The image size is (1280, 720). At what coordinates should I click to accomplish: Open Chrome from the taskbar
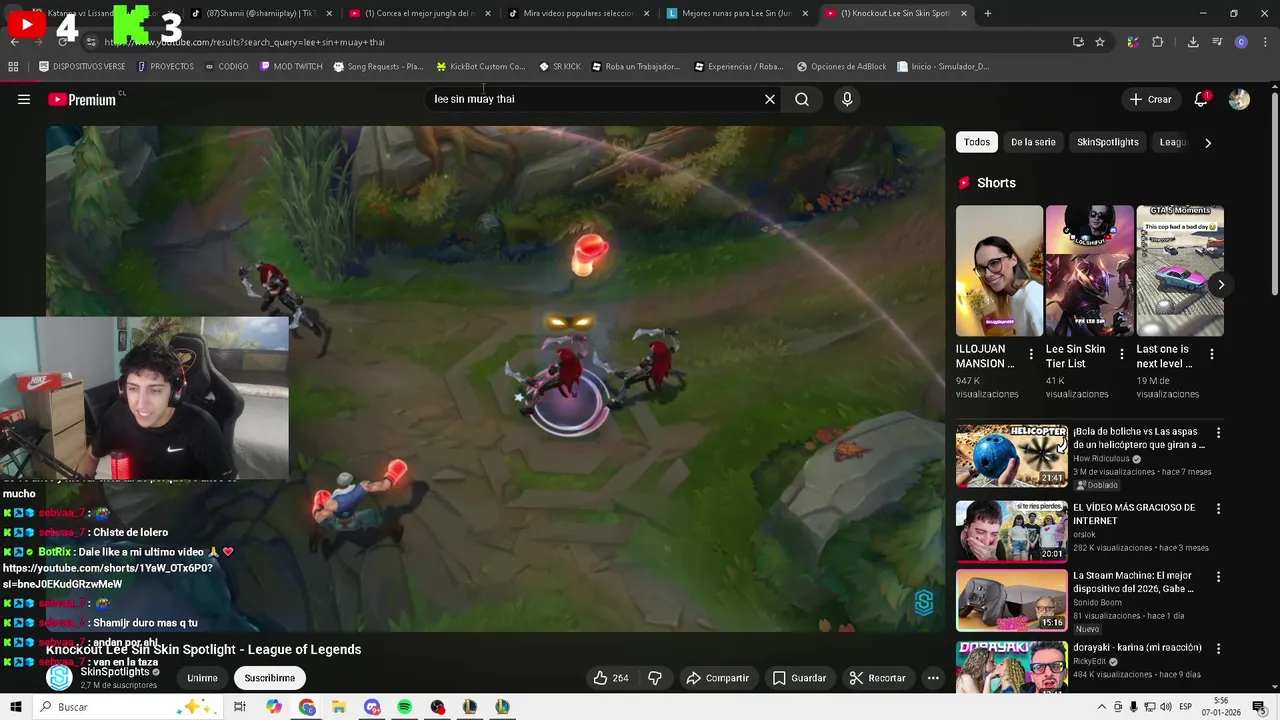[307, 707]
